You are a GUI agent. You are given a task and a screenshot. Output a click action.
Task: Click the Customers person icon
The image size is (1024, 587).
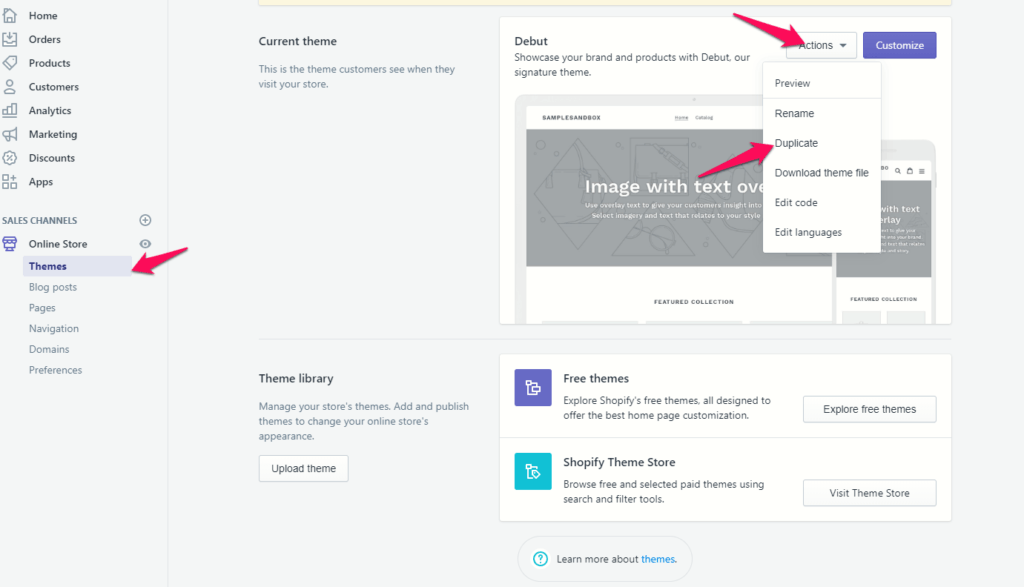pyautogui.click(x=10, y=86)
